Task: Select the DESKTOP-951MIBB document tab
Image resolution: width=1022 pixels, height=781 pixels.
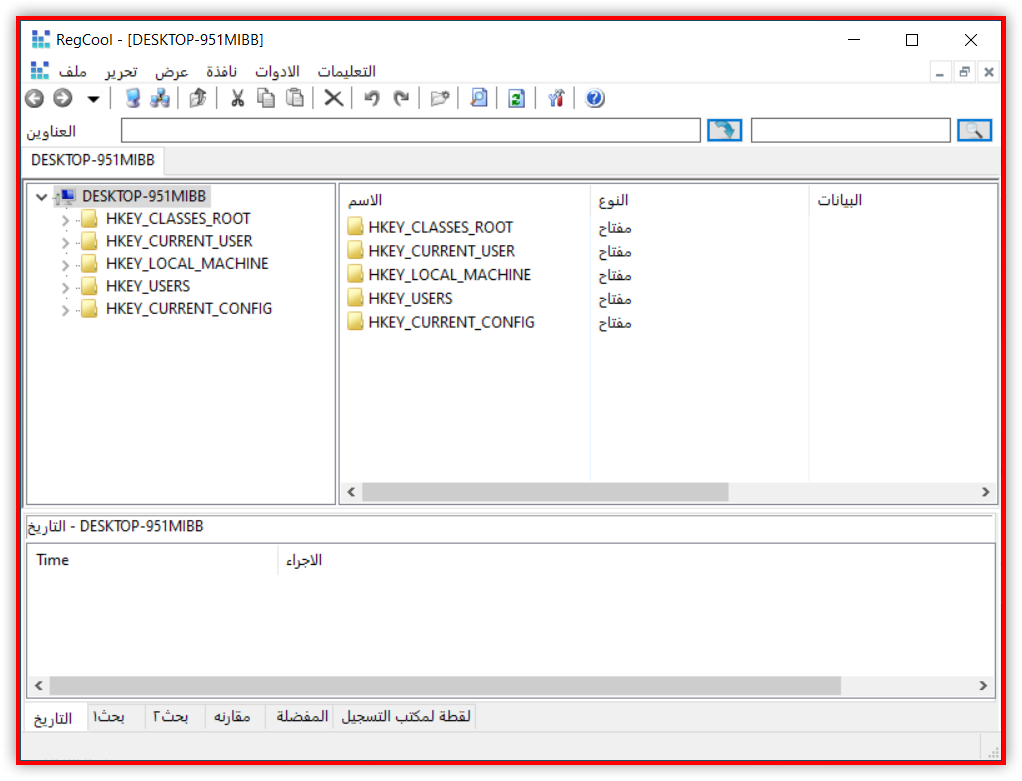Action: pos(93,160)
